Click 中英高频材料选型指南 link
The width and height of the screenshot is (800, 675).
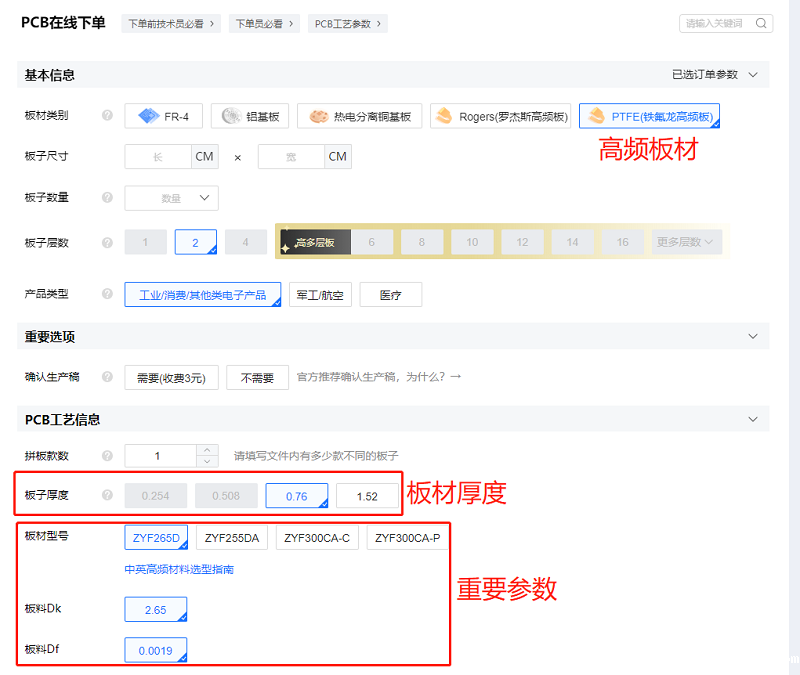(x=179, y=570)
